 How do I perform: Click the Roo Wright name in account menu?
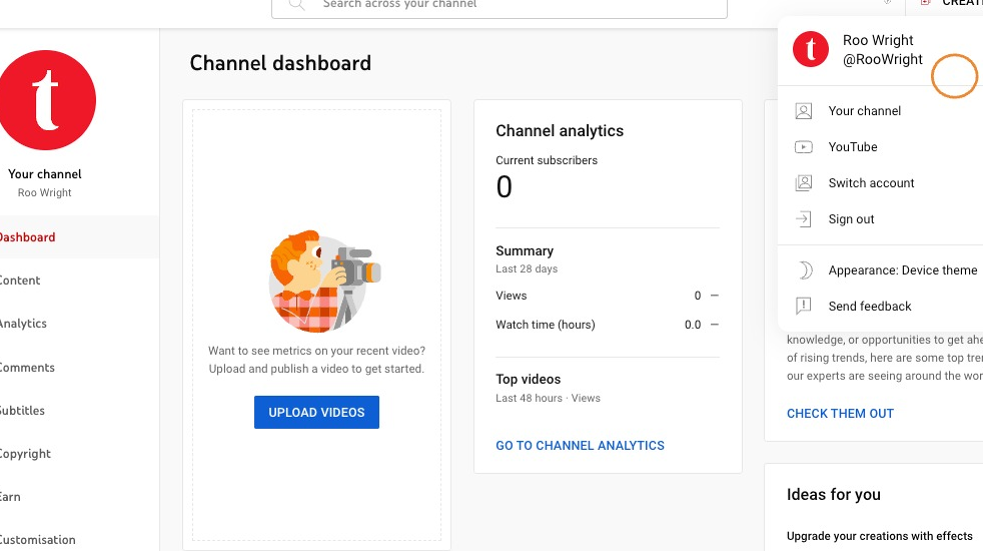click(878, 40)
